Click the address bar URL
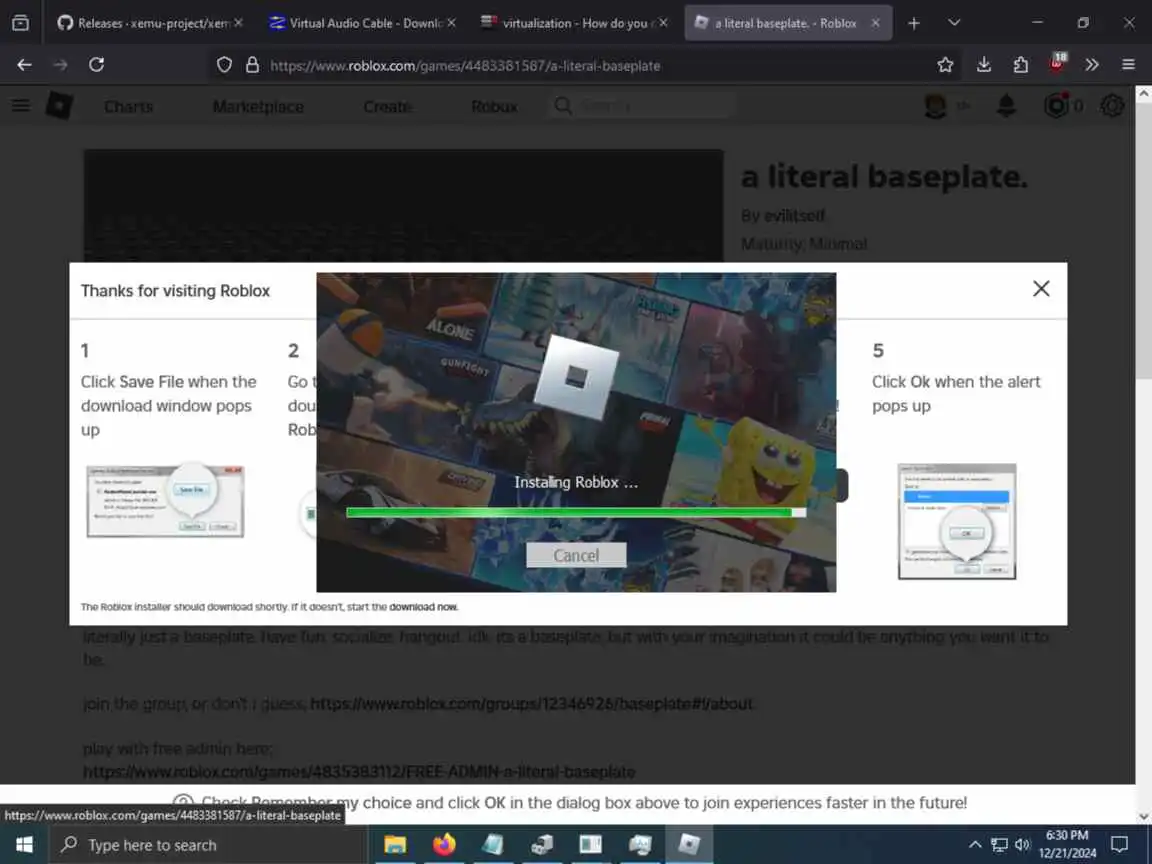 (x=464, y=65)
